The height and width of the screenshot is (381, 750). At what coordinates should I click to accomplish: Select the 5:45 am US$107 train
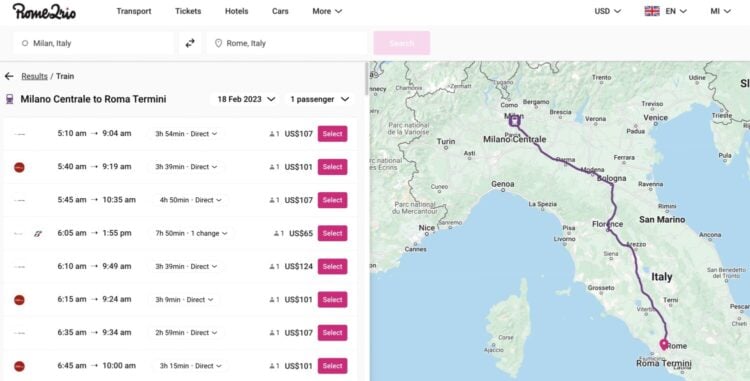(x=332, y=200)
